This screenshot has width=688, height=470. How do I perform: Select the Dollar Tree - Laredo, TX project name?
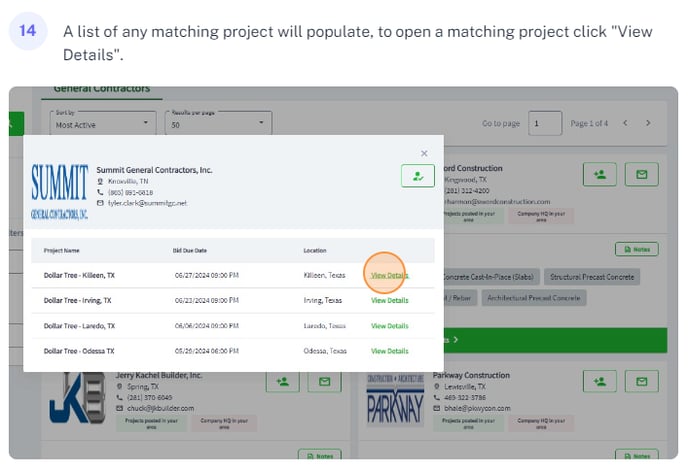[79, 326]
